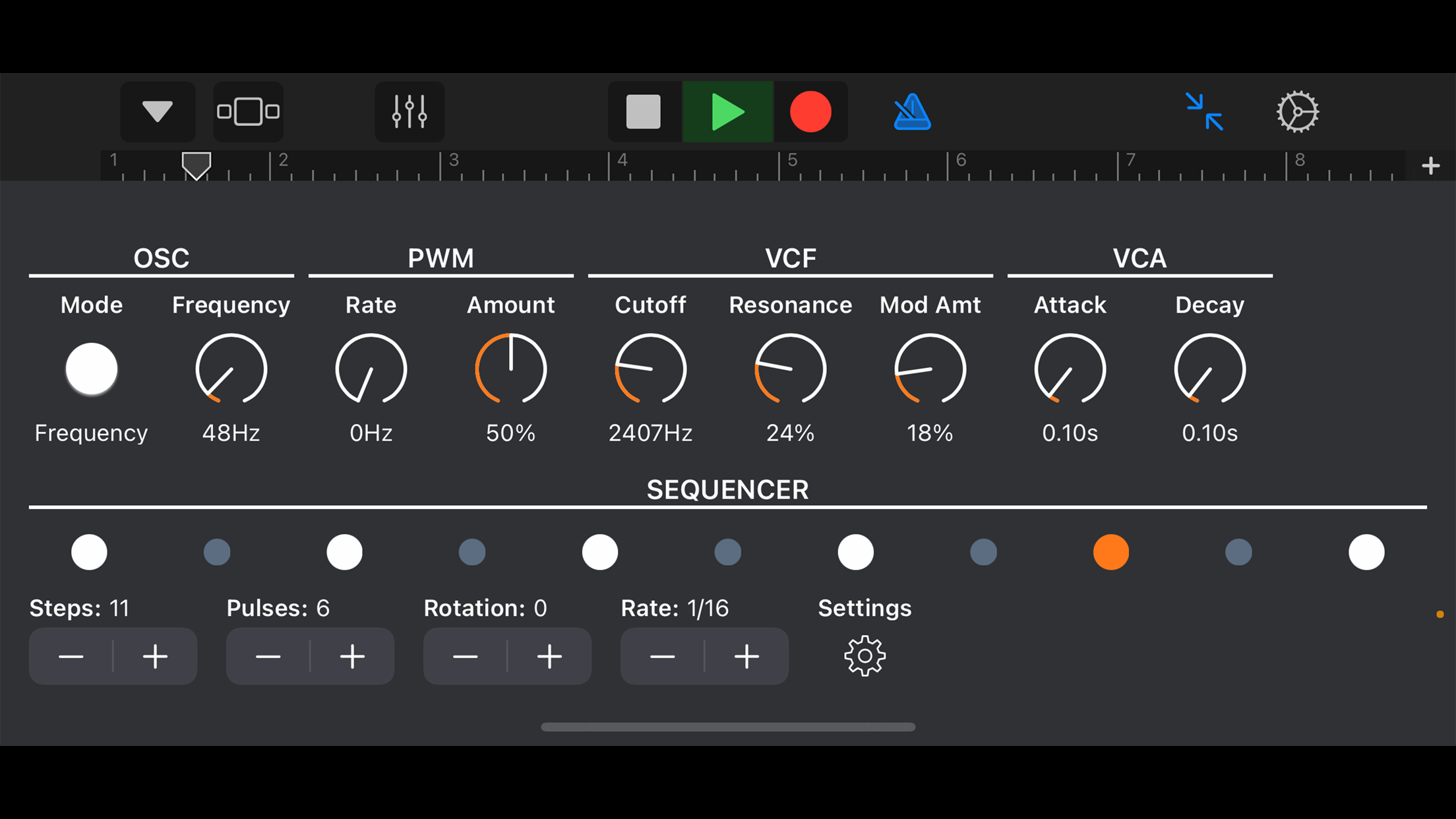Image resolution: width=1456 pixels, height=819 pixels.
Task: Toggle the first sequencer step
Action: [x=89, y=552]
